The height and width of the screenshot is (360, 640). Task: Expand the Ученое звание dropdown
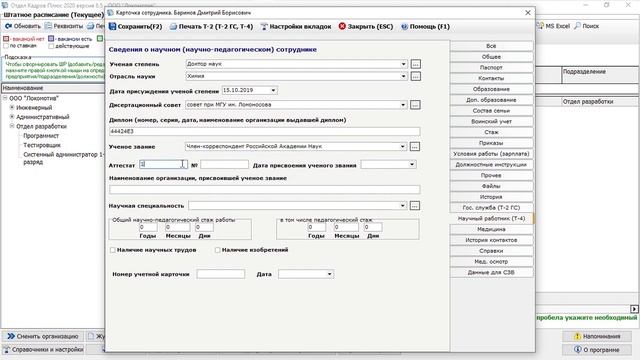point(402,147)
